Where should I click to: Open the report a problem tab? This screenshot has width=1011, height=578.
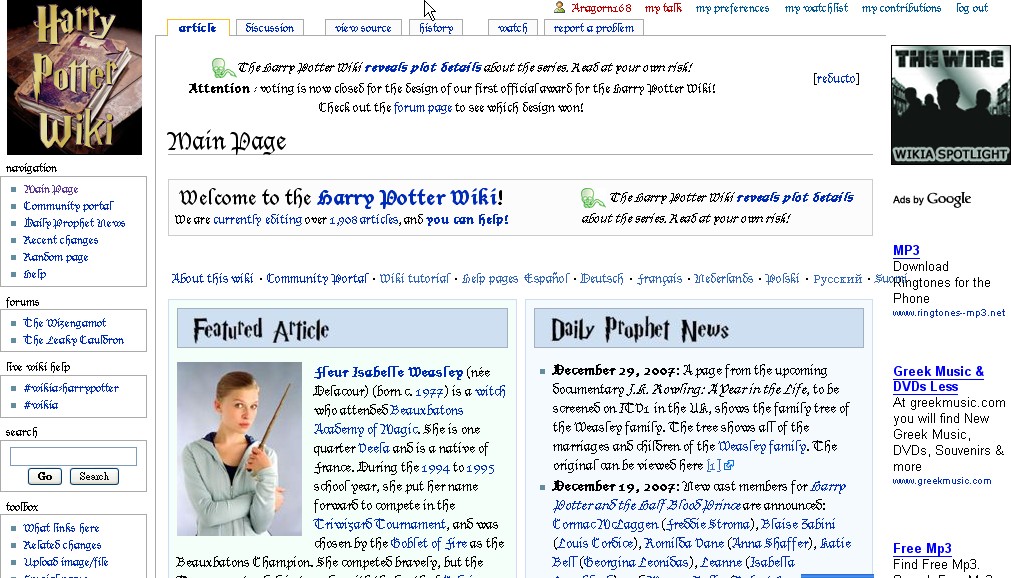[x=594, y=28]
